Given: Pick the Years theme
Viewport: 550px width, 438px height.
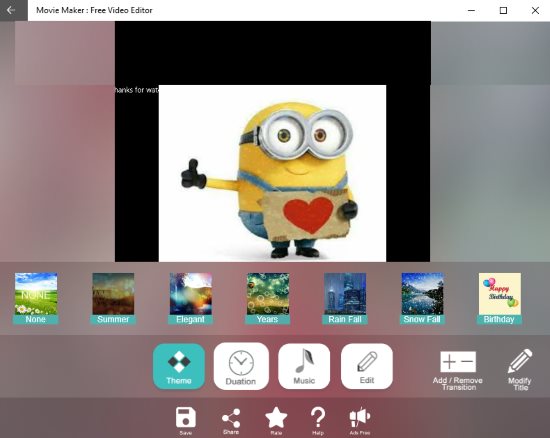Looking at the screenshot, I should tap(268, 298).
